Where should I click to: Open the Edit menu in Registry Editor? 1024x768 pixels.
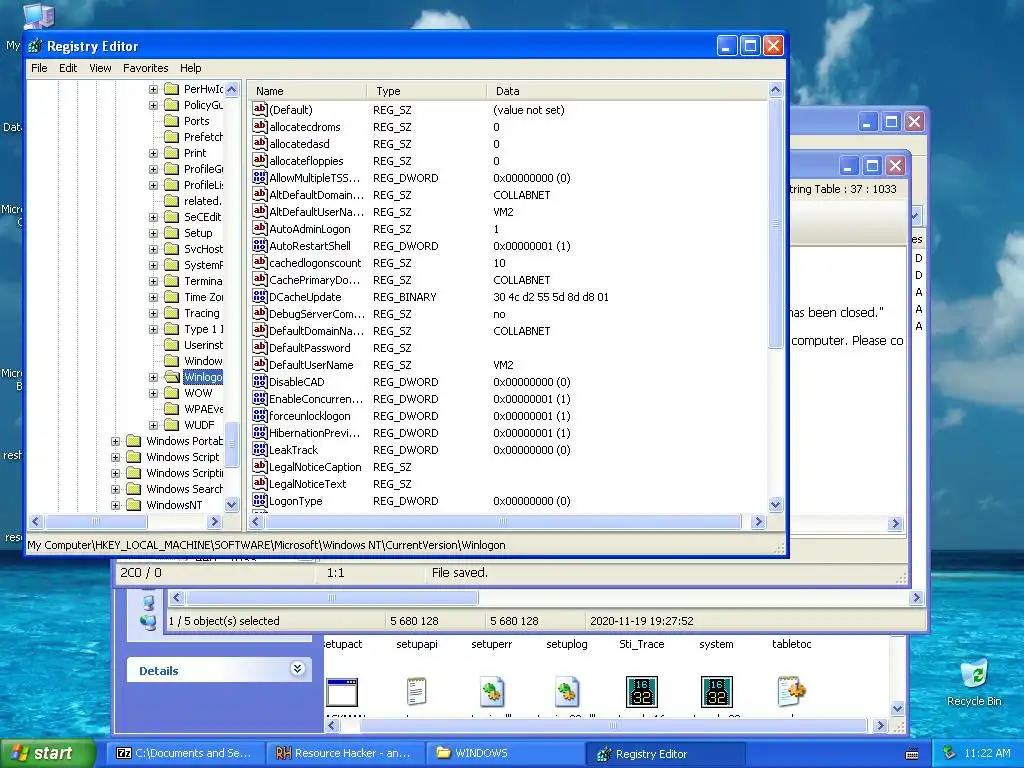tap(68, 68)
